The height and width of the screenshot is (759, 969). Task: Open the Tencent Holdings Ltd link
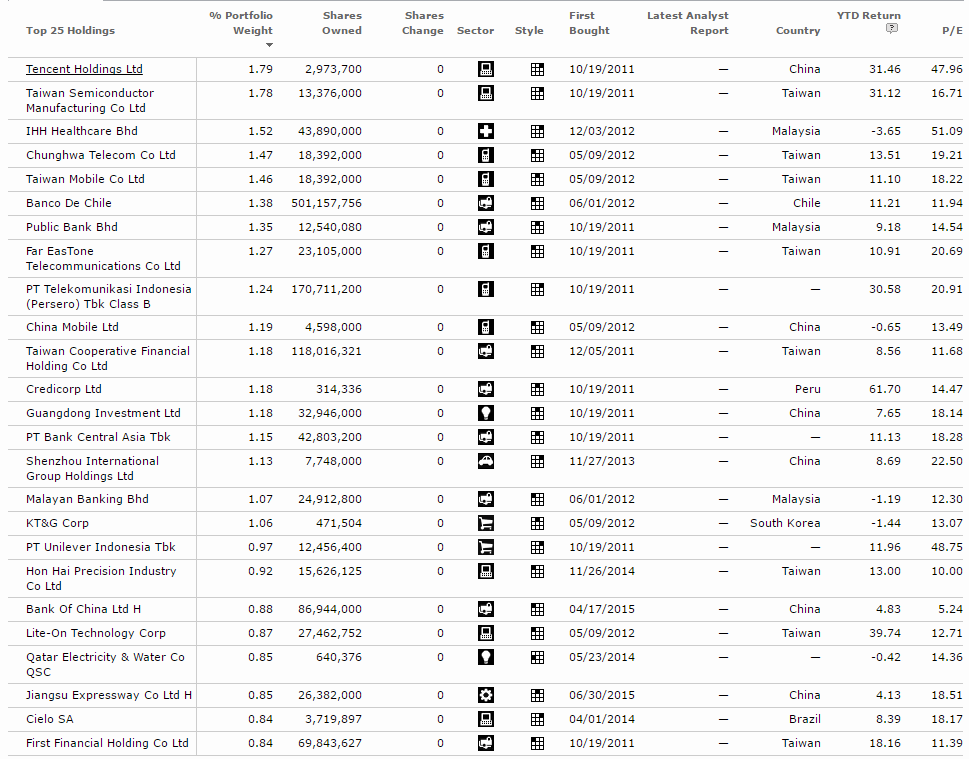click(x=86, y=69)
